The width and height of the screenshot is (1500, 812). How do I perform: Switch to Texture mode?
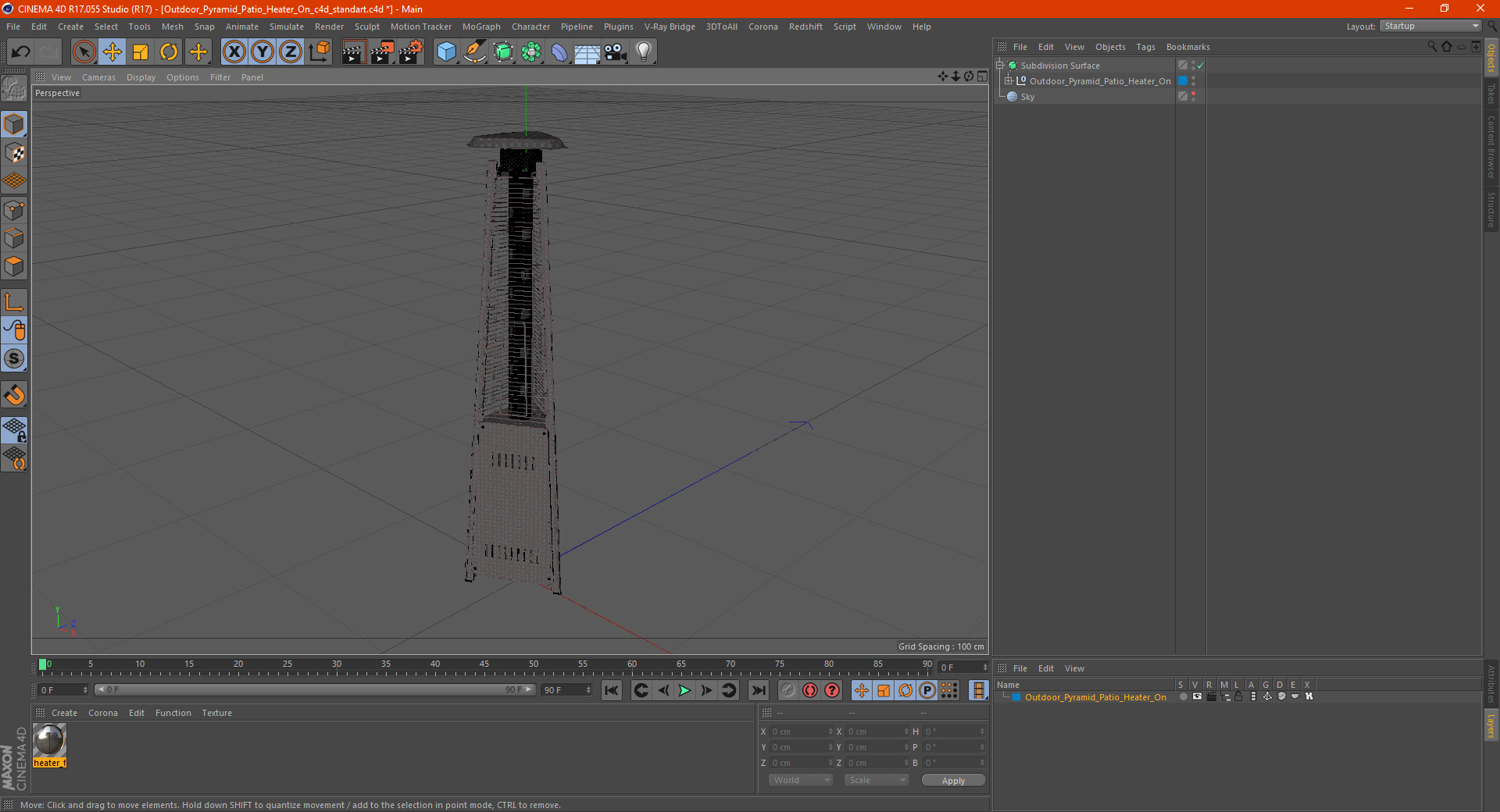14,153
